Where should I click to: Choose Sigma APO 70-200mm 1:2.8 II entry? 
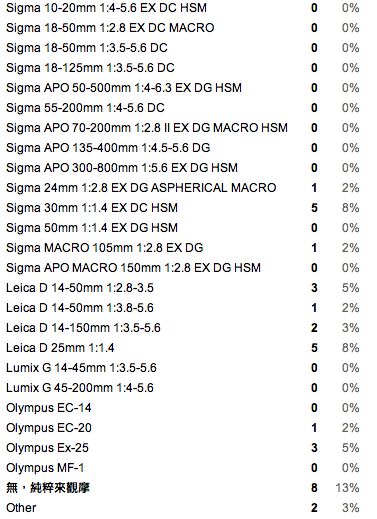point(147,128)
